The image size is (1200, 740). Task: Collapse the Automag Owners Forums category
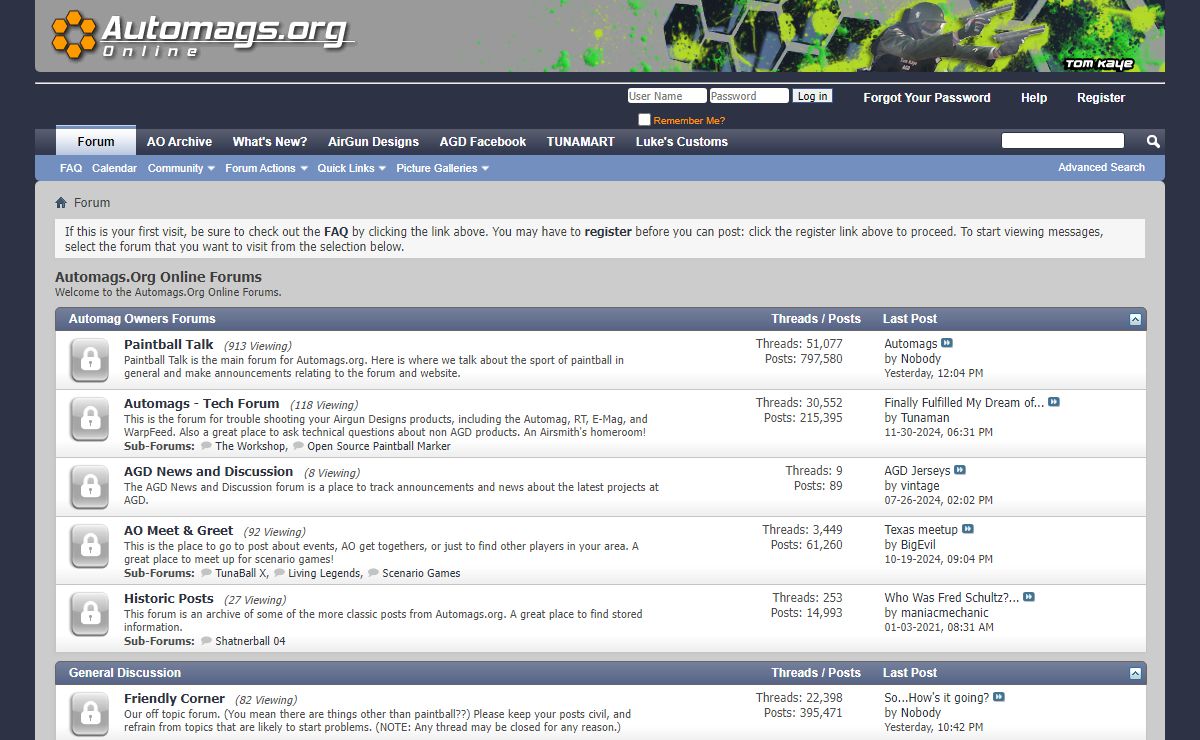(x=1135, y=319)
